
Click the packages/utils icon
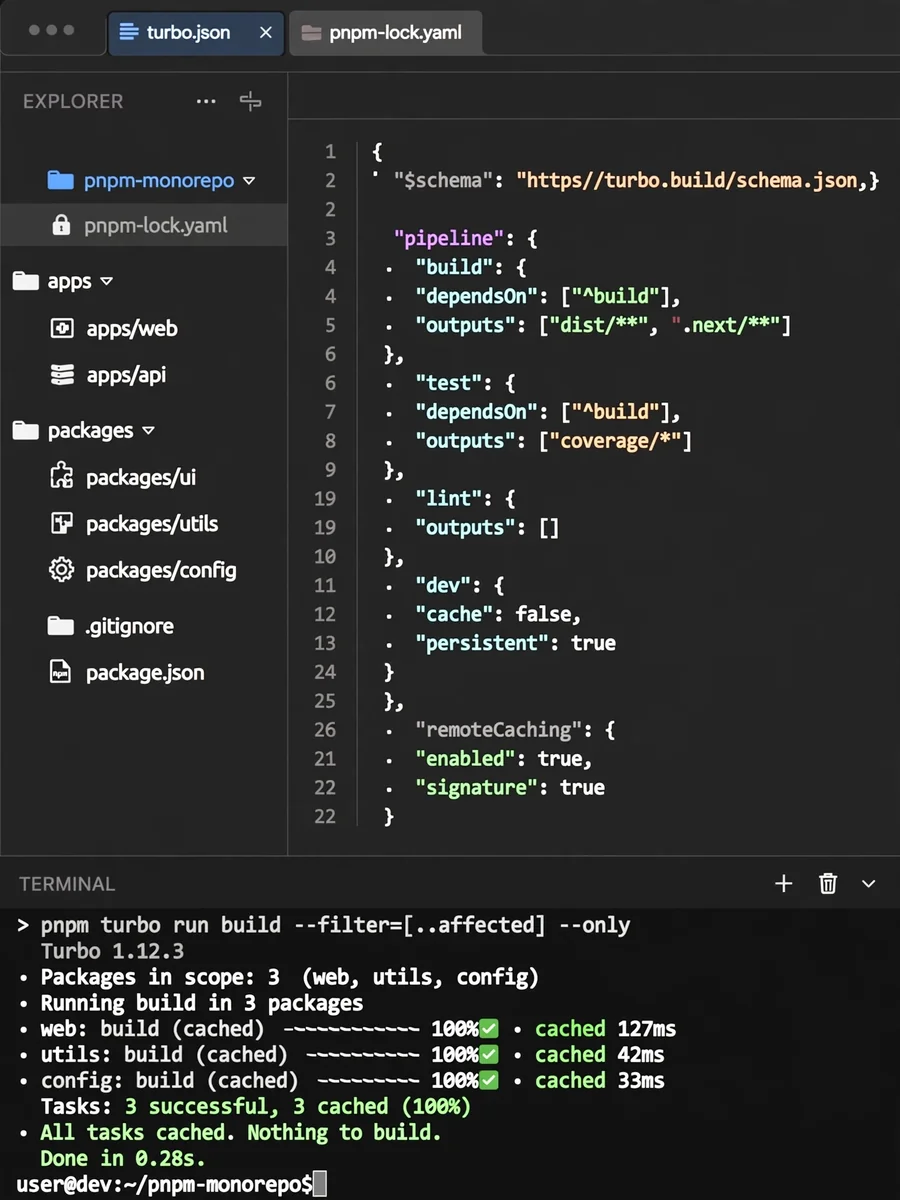click(x=62, y=523)
